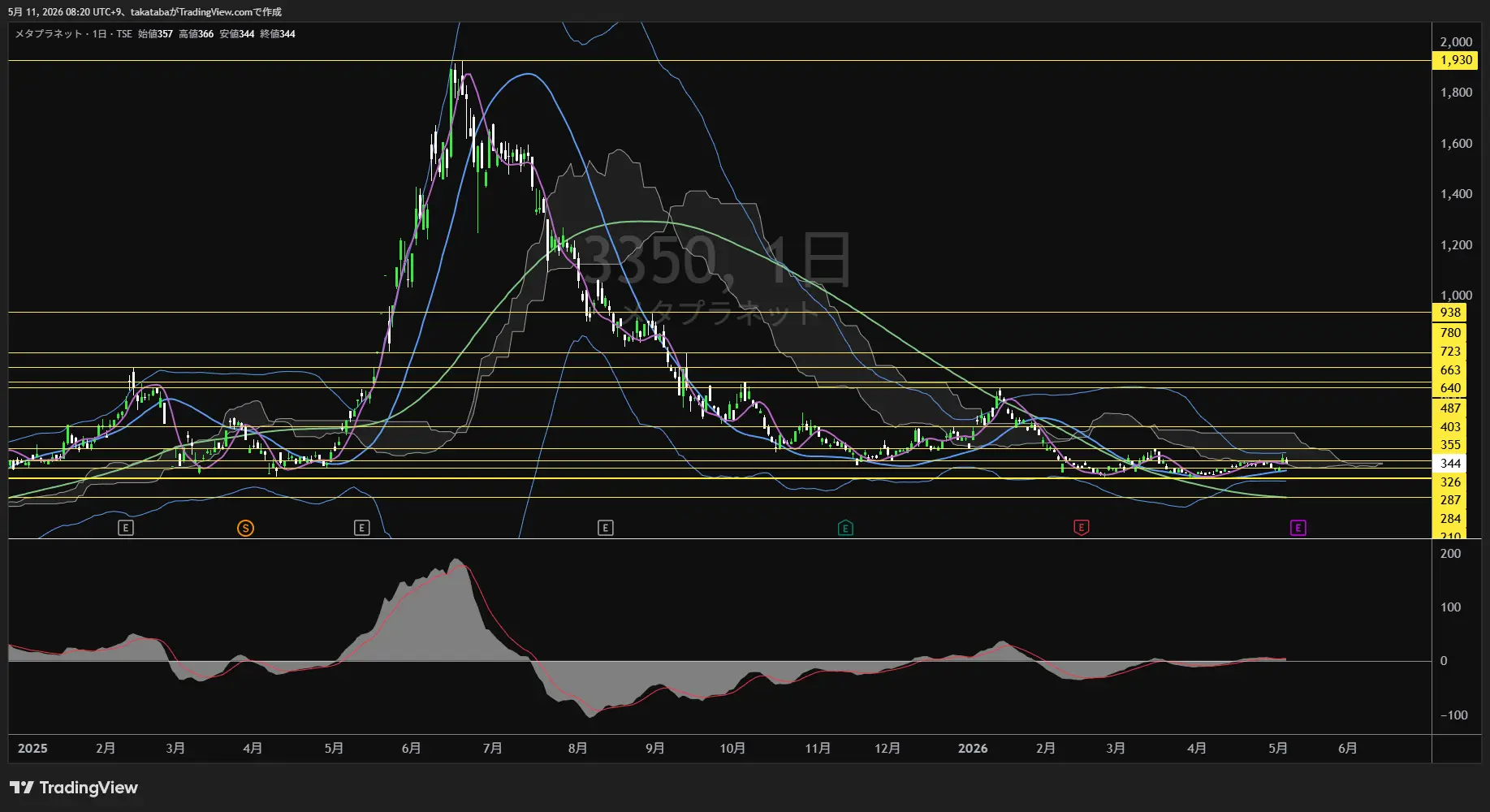Select the 640 yellow price label

(x=1450, y=388)
